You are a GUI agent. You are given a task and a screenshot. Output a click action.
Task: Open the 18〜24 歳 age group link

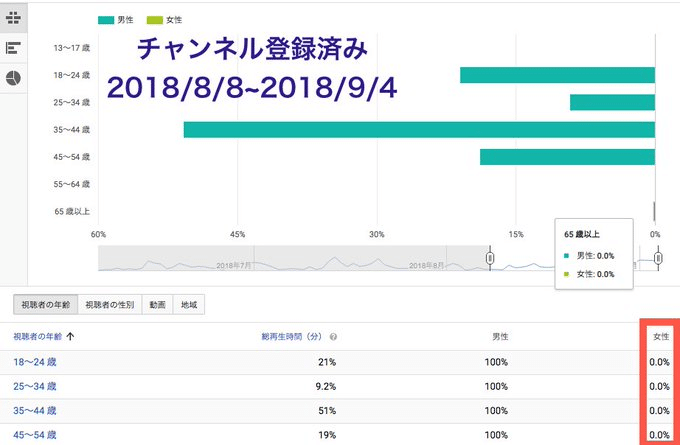click(x=35, y=361)
